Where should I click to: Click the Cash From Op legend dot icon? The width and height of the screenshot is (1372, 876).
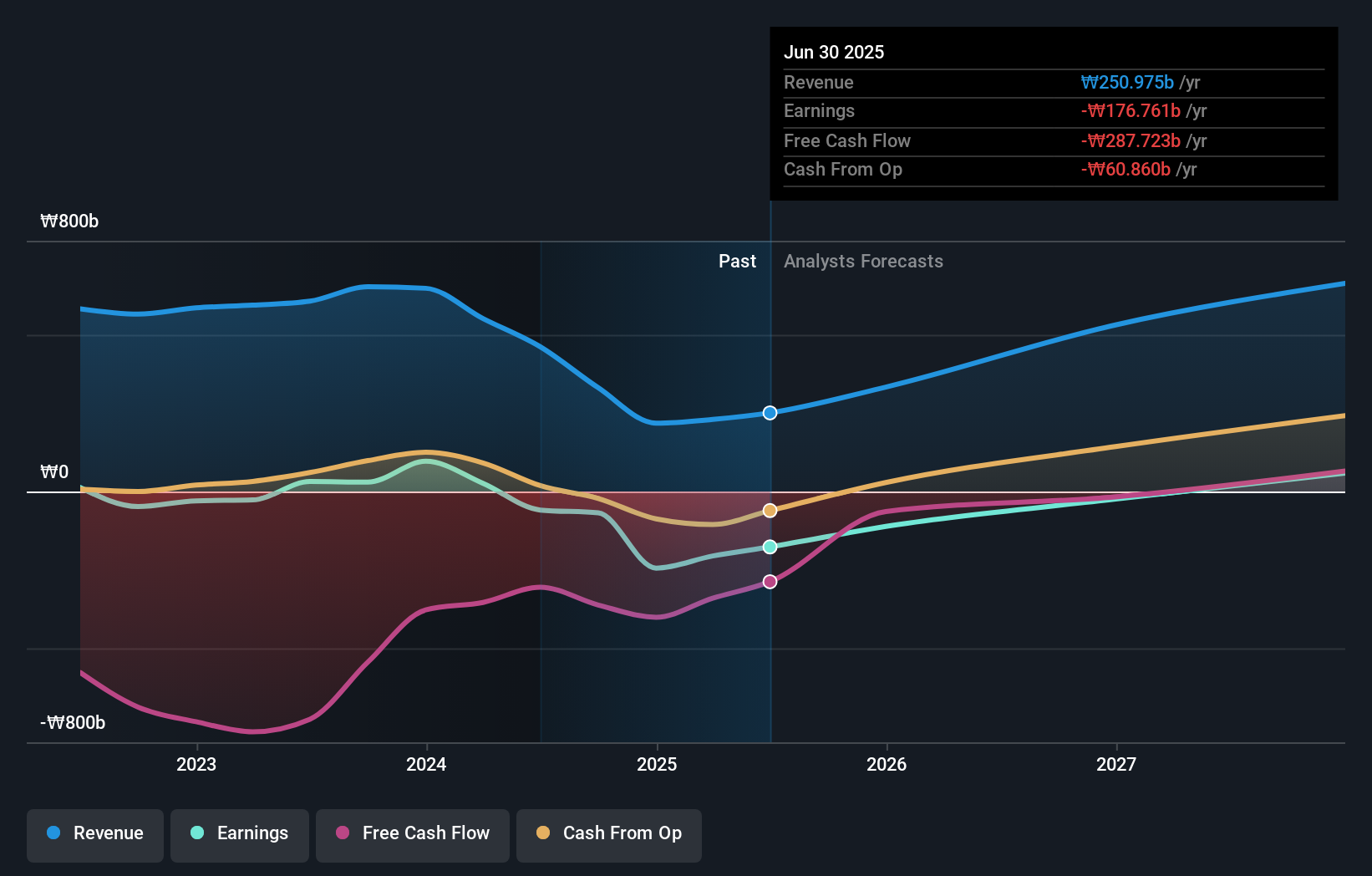click(x=543, y=833)
